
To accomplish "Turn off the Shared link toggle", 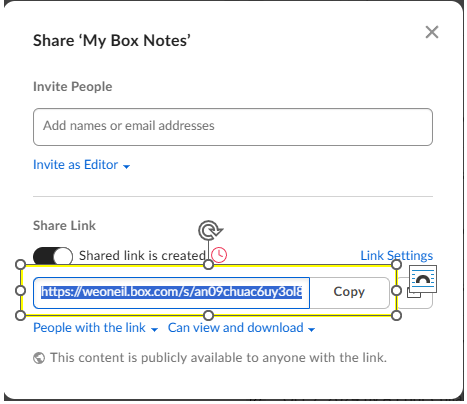I will click(x=53, y=256).
